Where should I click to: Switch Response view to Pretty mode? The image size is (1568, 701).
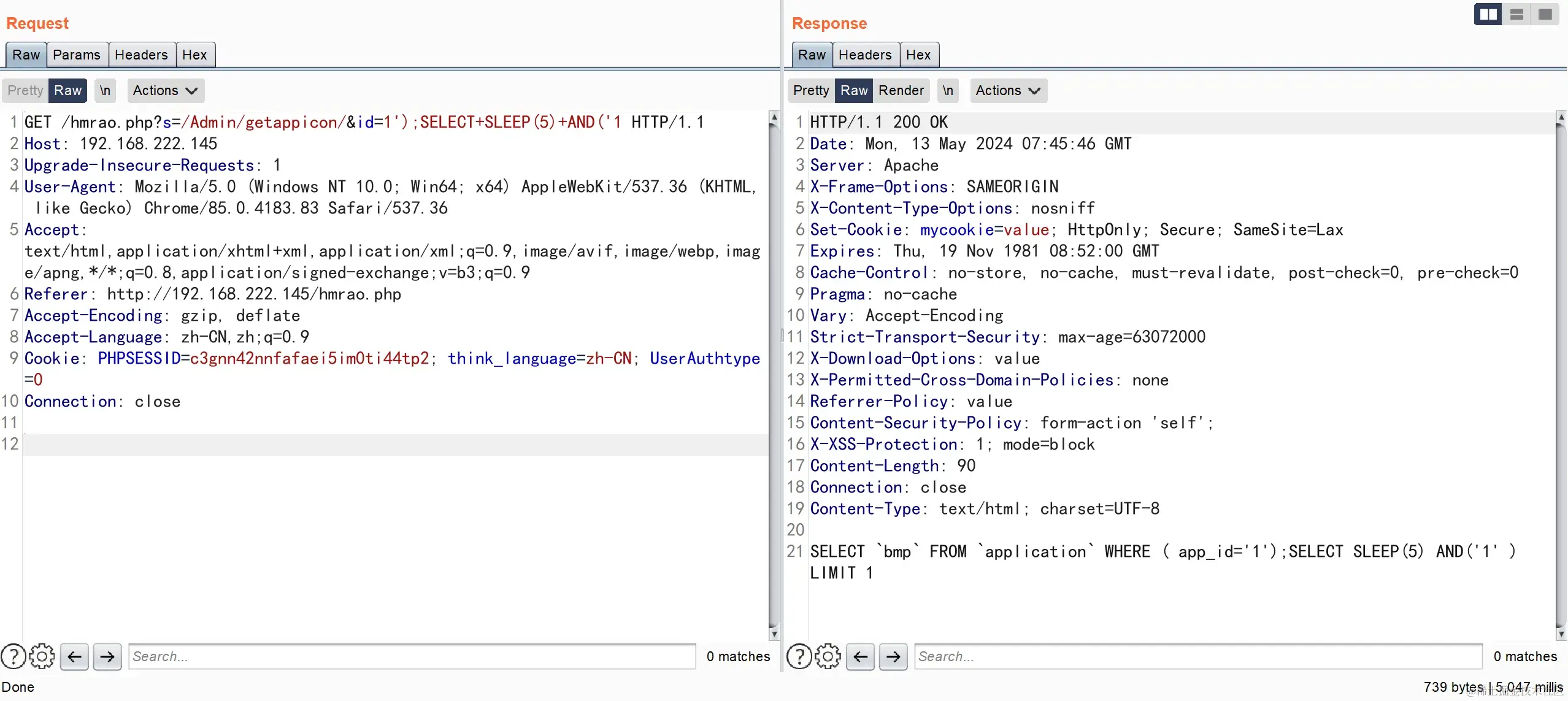tap(810, 90)
